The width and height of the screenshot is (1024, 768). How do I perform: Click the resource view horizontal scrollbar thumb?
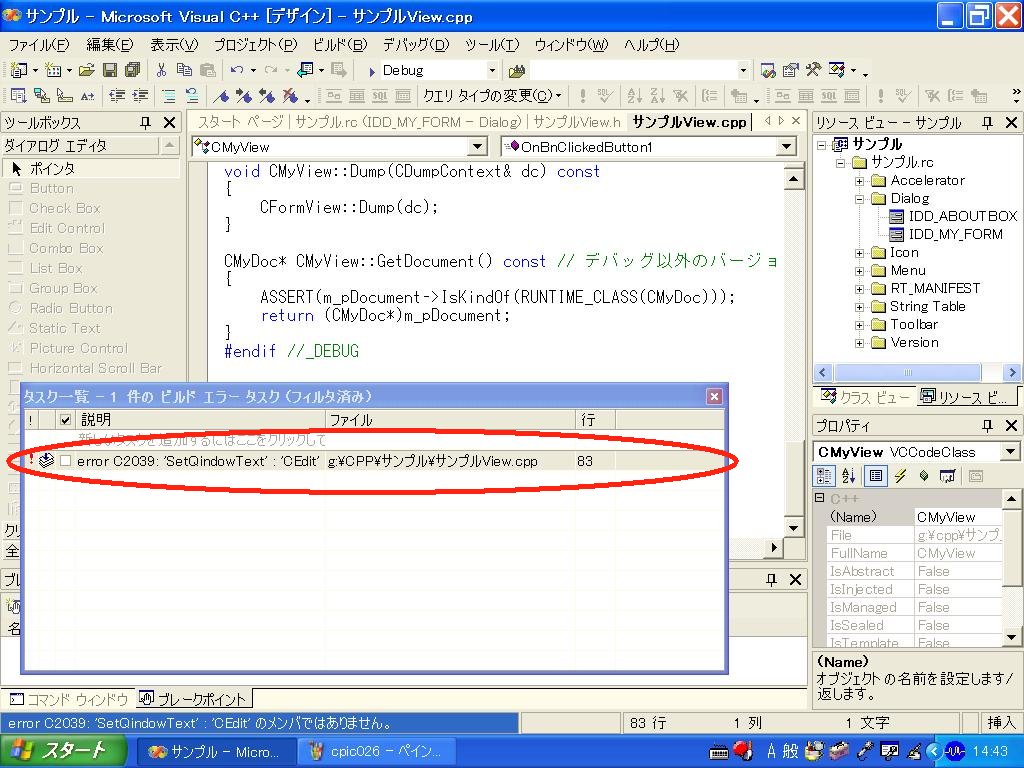click(907, 372)
